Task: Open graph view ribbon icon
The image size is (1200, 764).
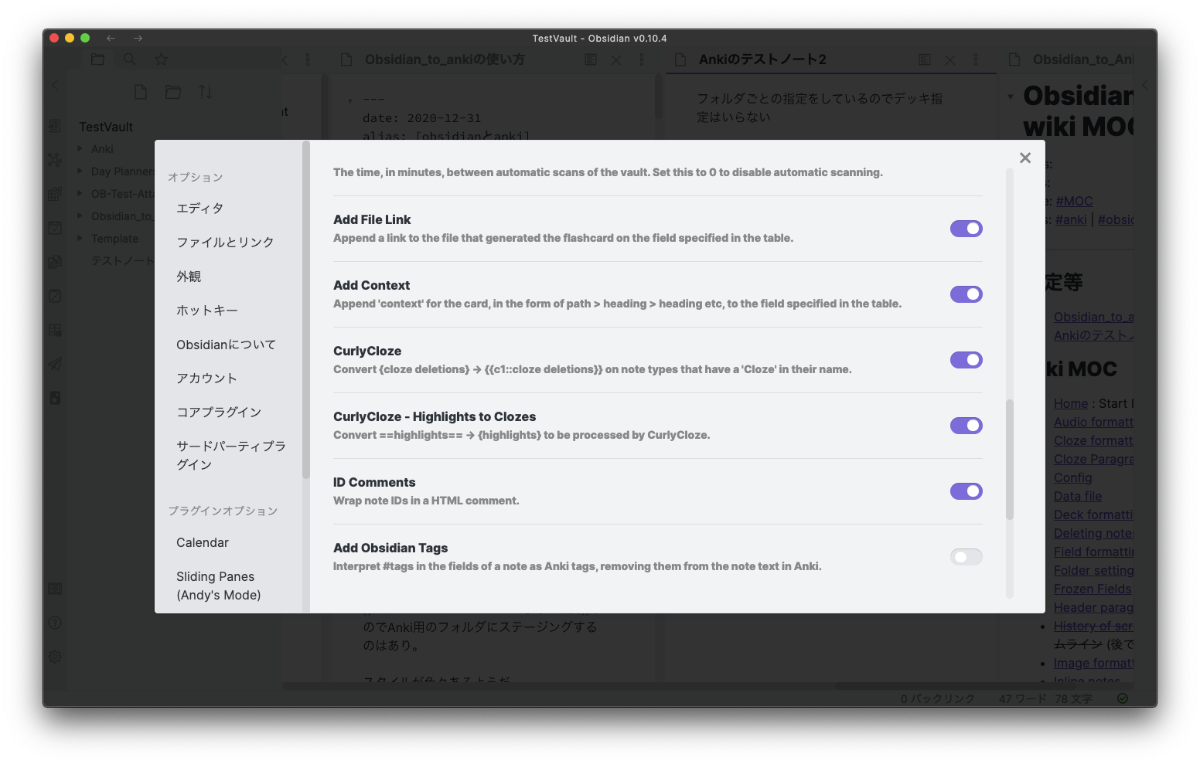Action: pyautogui.click(x=55, y=160)
